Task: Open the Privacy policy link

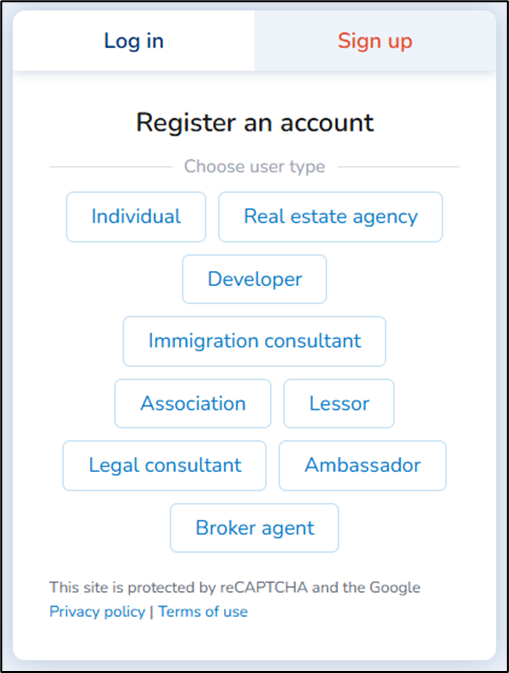Action: [97, 611]
